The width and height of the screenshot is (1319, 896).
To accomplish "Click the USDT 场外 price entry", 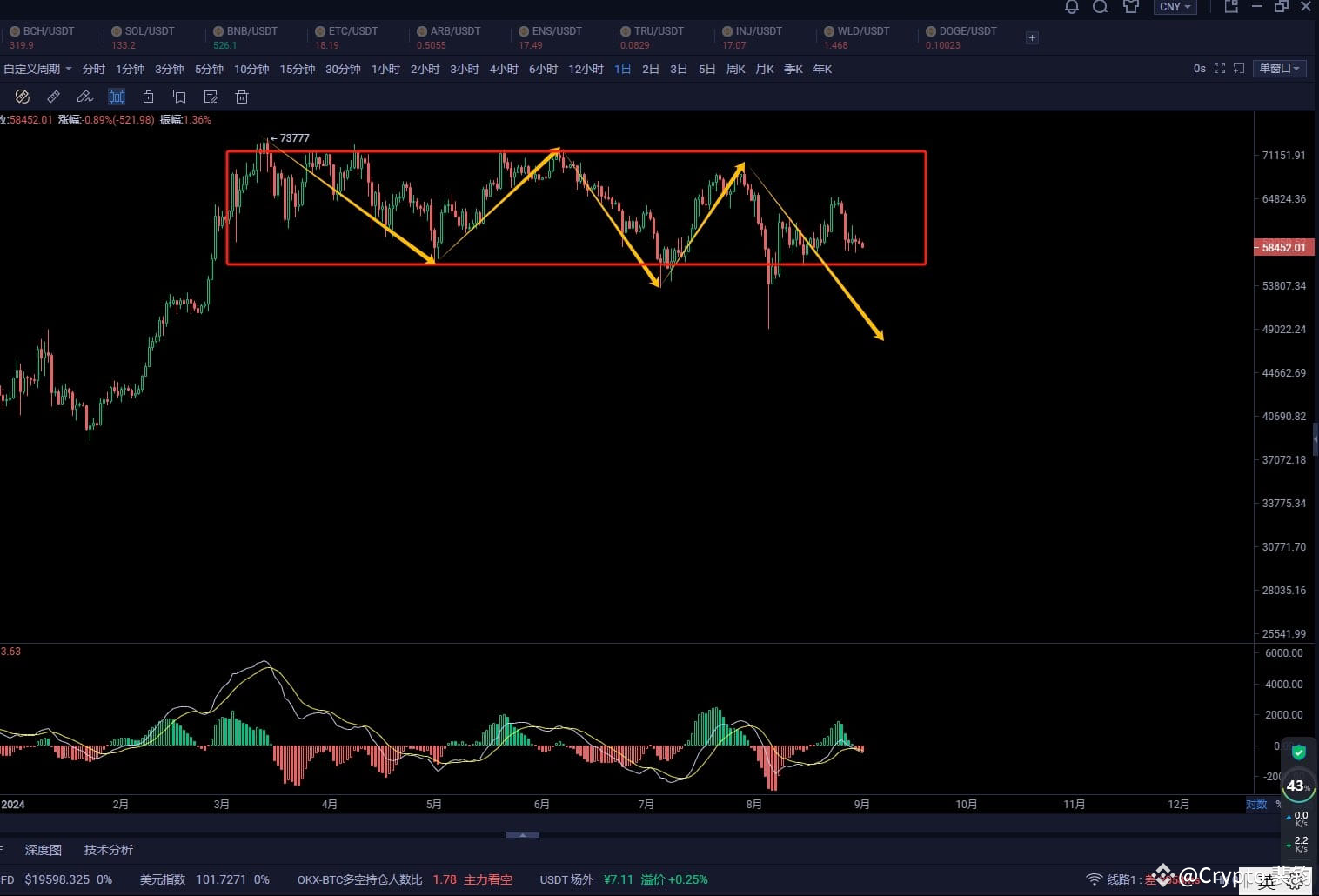I will tap(624, 879).
